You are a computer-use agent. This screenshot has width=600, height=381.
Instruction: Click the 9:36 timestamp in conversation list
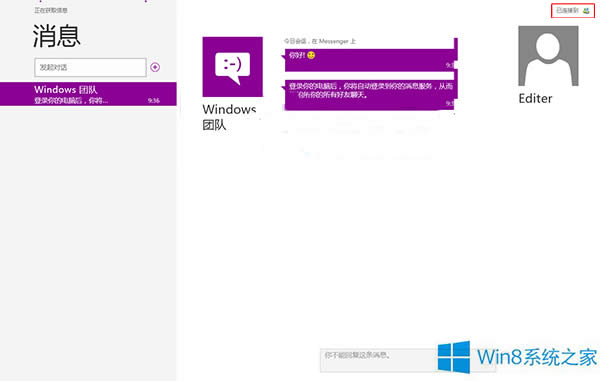tap(153, 101)
